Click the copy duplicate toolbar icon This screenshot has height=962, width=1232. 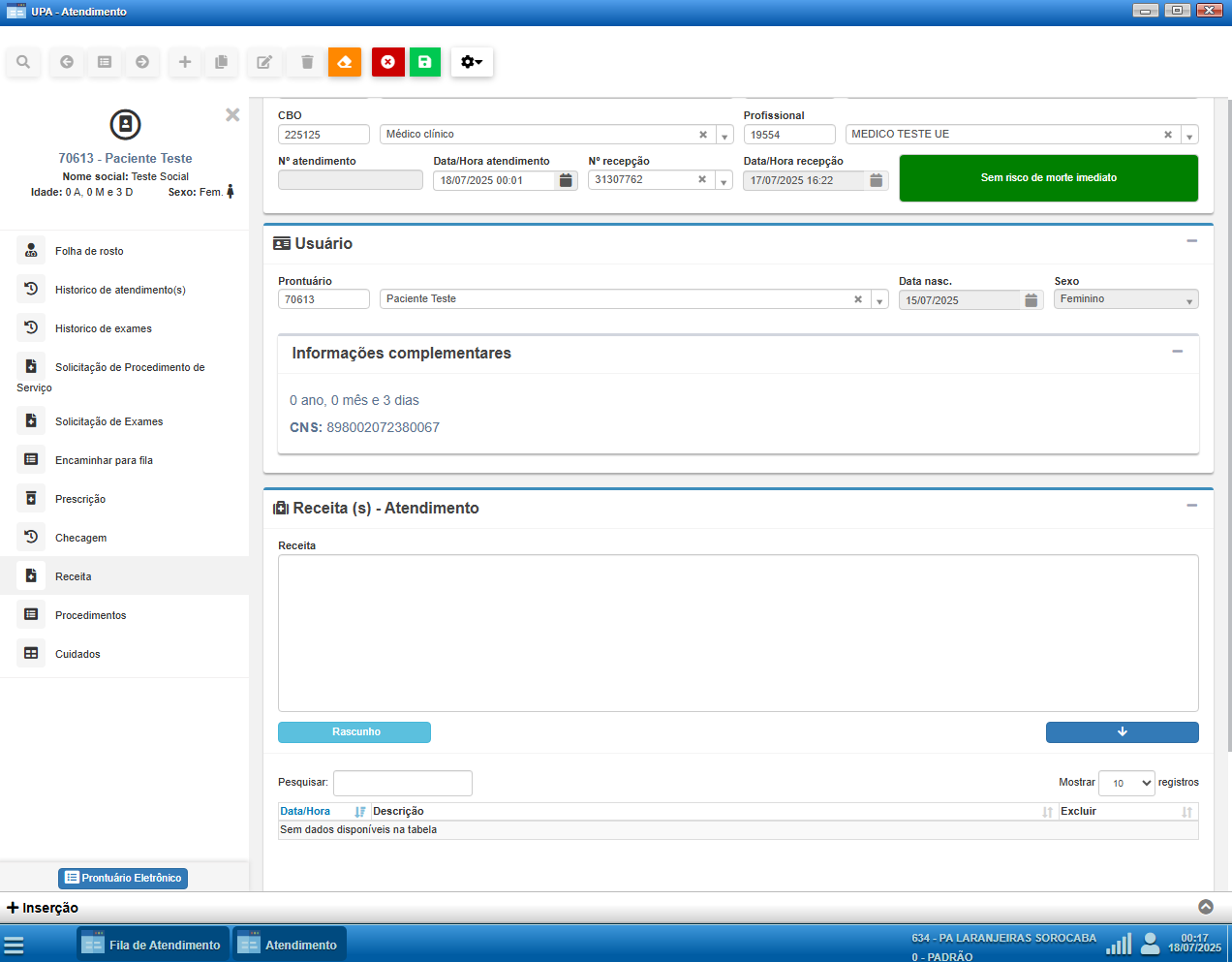coord(221,62)
